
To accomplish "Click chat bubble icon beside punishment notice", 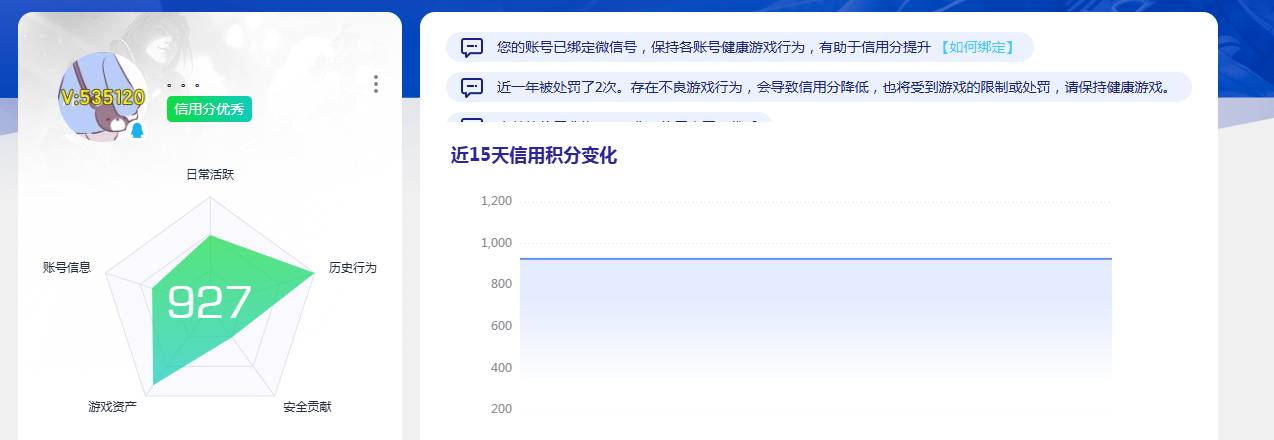I will [472, 87].
